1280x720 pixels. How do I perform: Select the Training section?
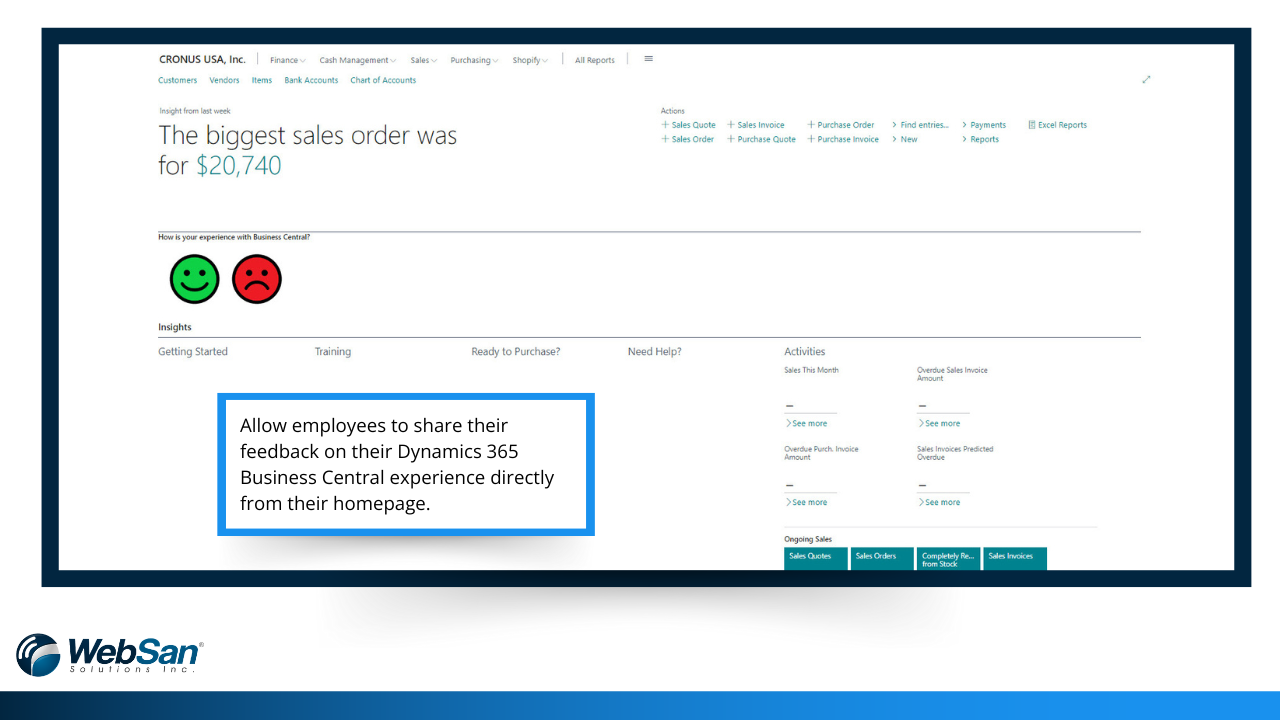click(x=333, y=351)
